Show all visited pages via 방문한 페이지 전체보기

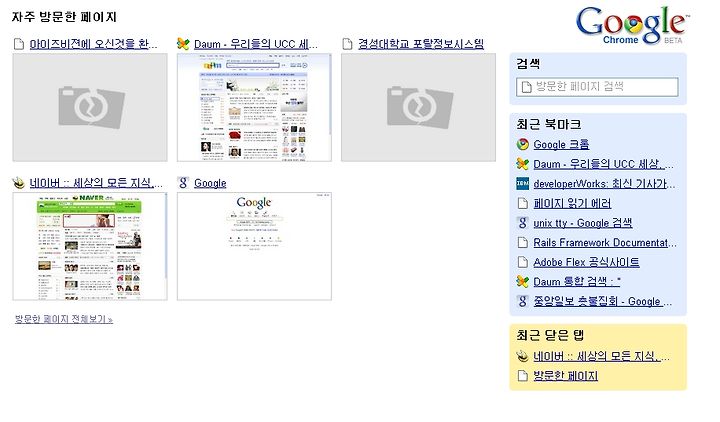[x=64, y=319]
